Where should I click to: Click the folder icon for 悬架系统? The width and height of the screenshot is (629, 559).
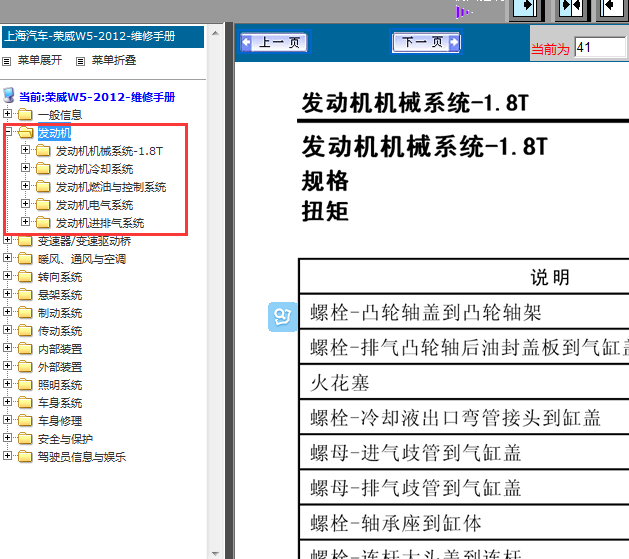[x=25, y=294]
